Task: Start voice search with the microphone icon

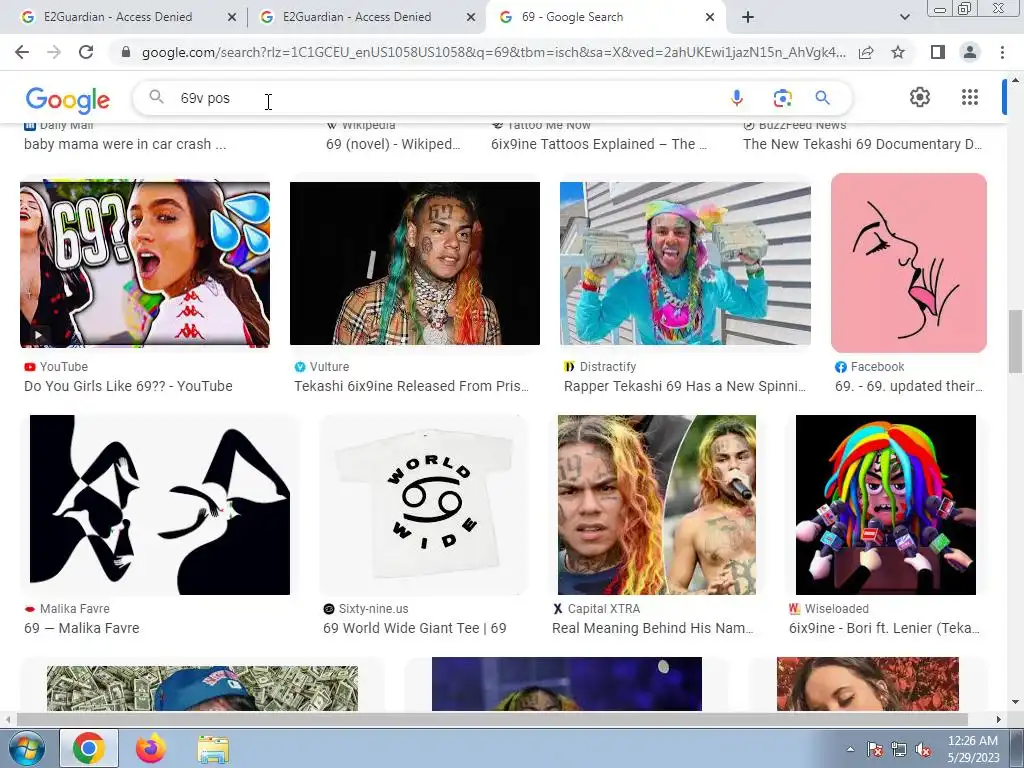Action: coord(737,98)
